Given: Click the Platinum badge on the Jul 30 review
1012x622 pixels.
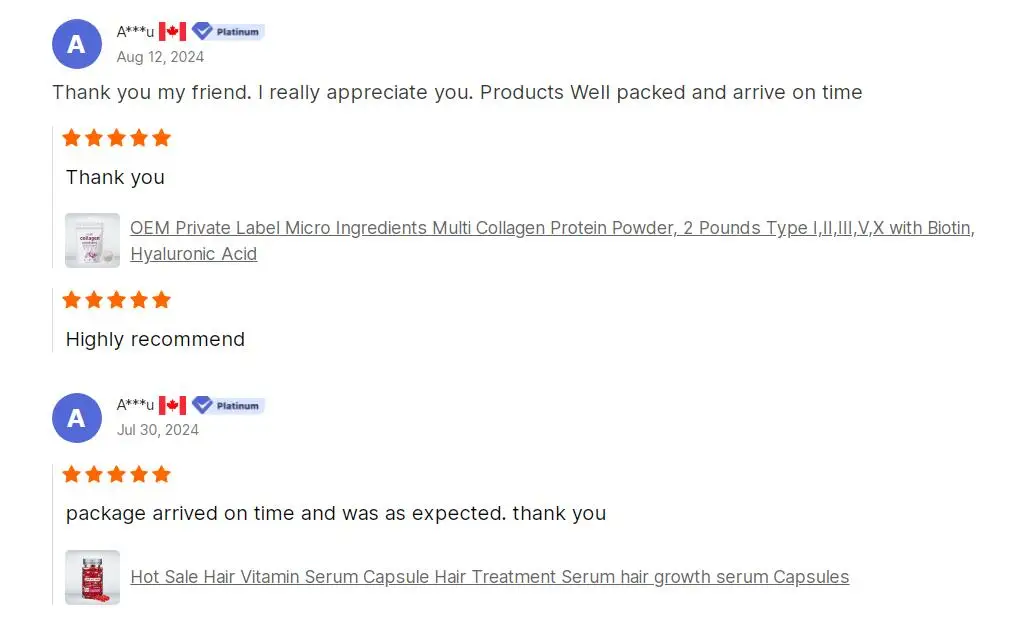Looking at the screenshot, I should [x=228, y=405].
